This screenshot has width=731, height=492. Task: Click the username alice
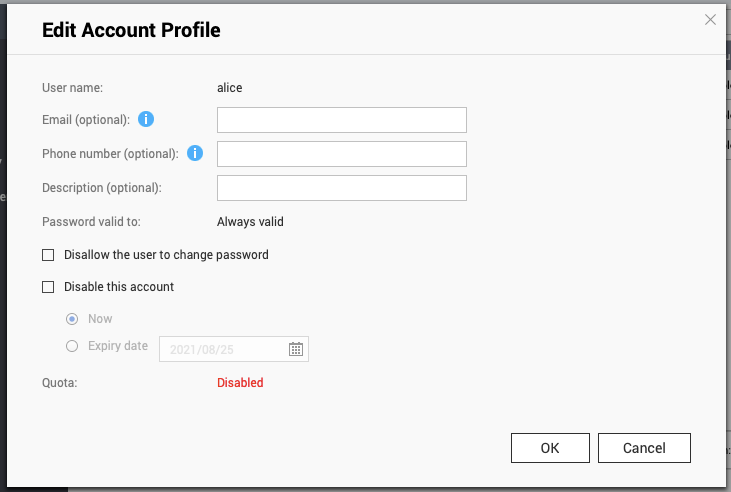click(x=230, y=88)
